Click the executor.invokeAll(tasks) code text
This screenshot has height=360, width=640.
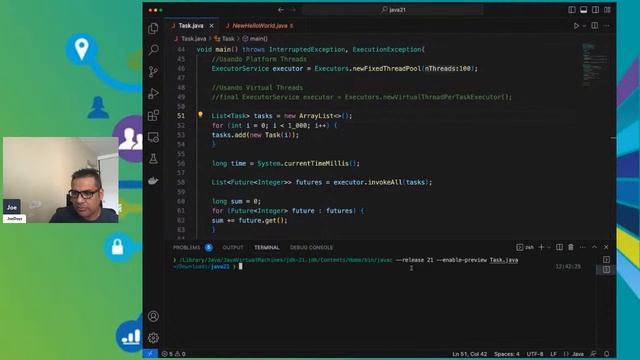[x=382, y=182]
